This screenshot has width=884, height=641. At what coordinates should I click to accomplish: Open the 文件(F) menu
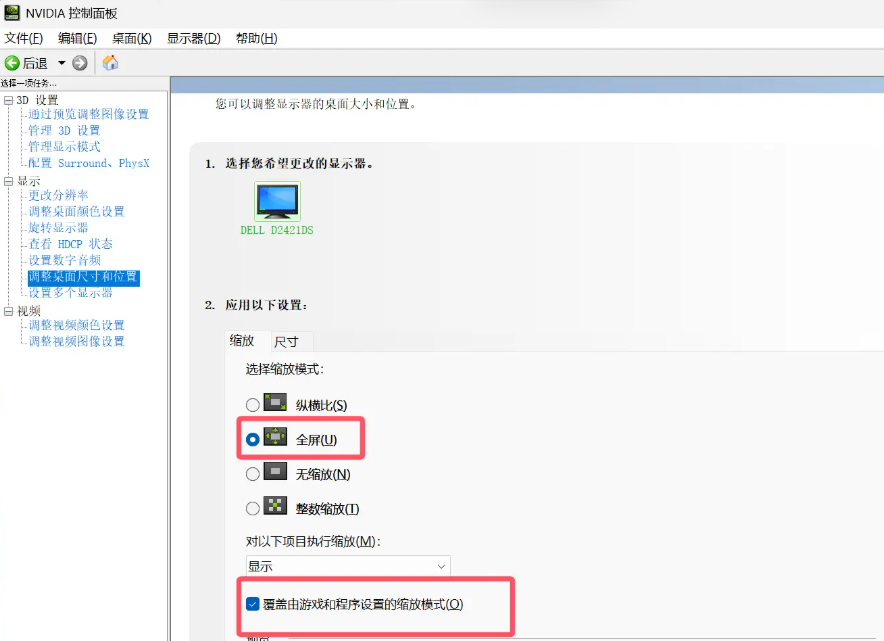point(24,38)
